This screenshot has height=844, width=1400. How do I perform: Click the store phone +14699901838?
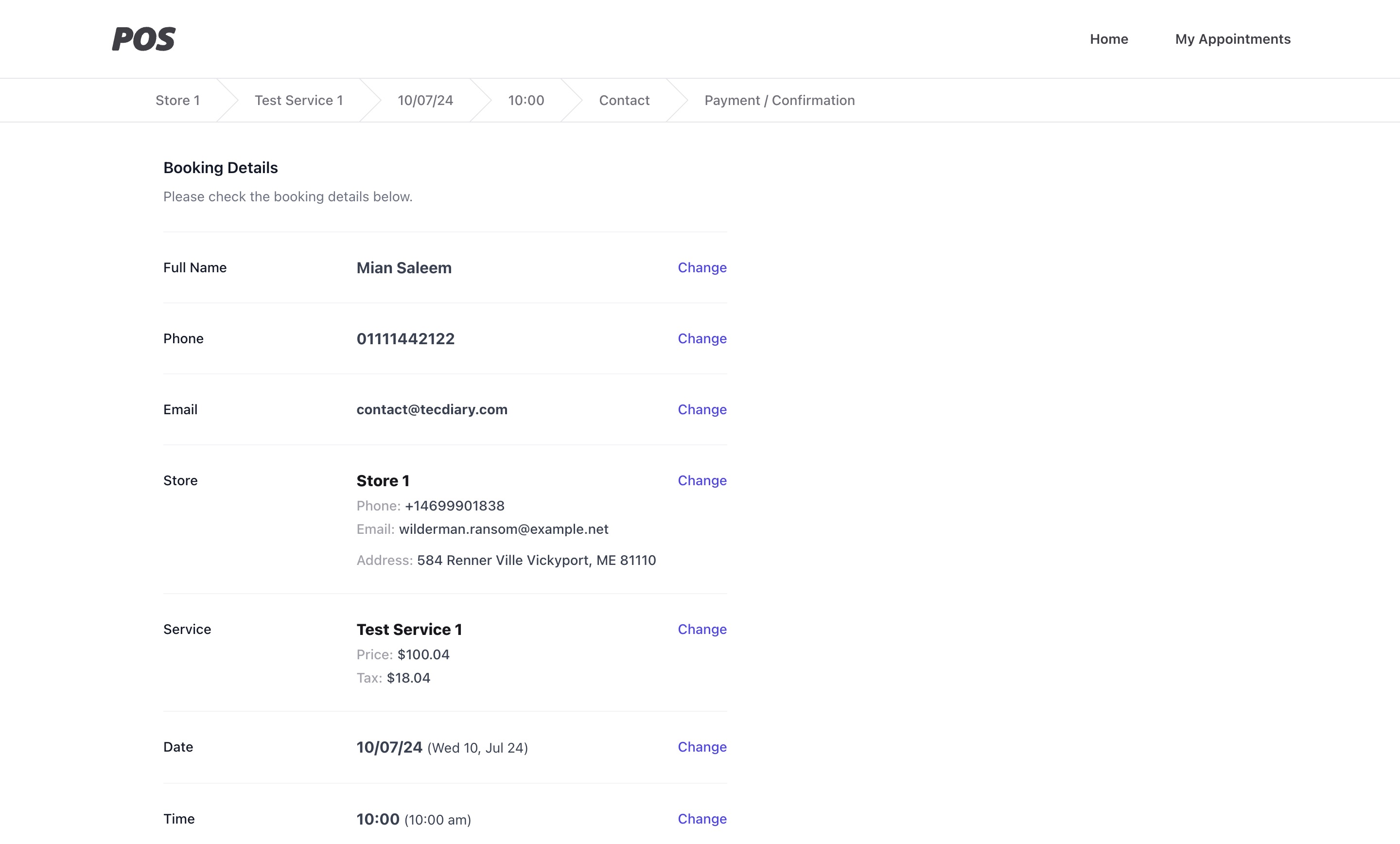pos(454,506)
